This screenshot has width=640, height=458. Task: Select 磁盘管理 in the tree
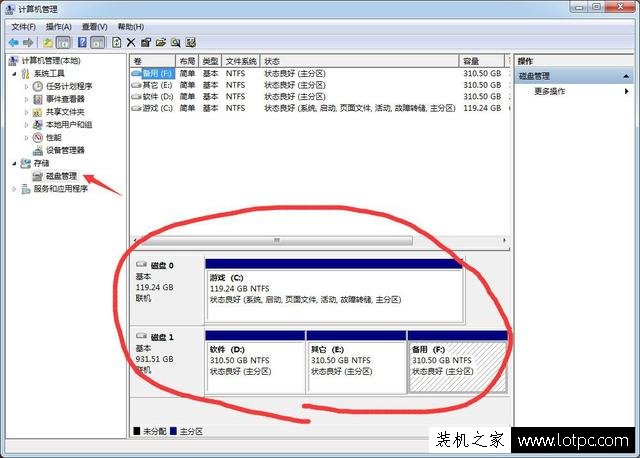[61, 176]
